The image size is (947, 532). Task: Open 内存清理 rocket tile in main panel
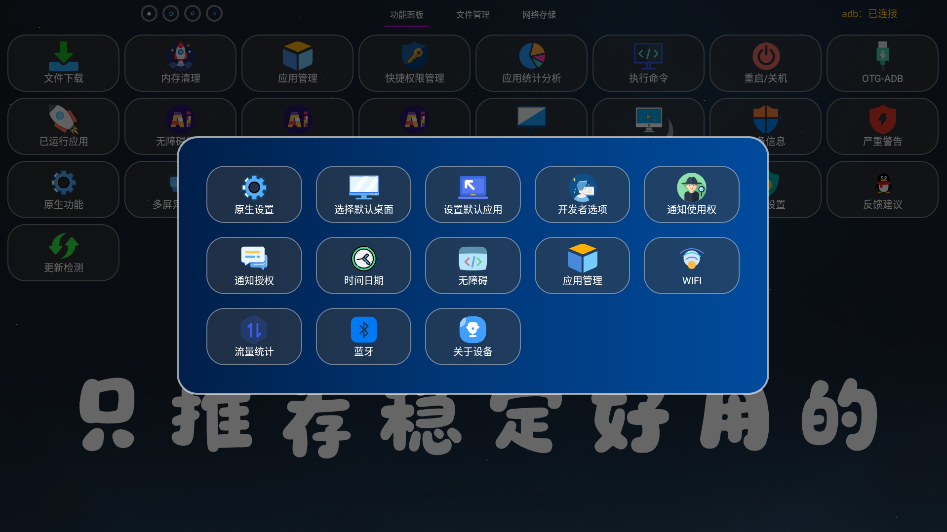[x=181, y=63]
